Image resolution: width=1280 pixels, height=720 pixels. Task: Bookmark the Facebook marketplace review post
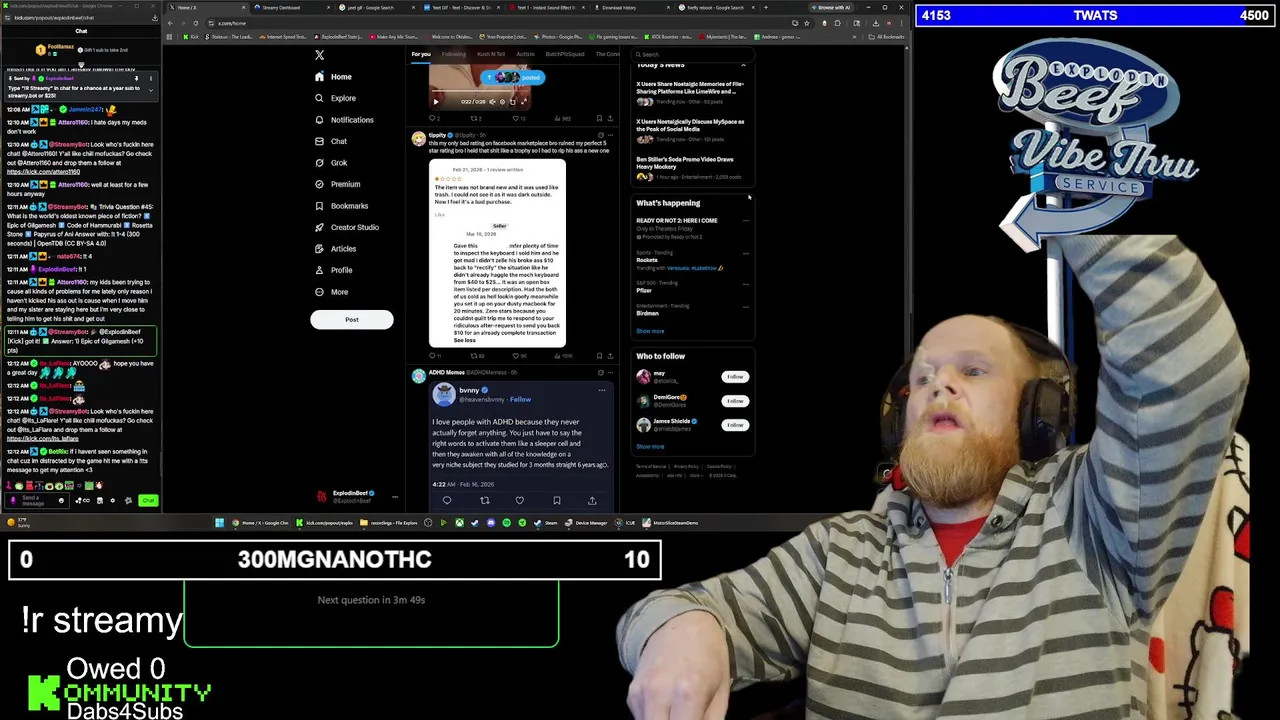point(599,355)
